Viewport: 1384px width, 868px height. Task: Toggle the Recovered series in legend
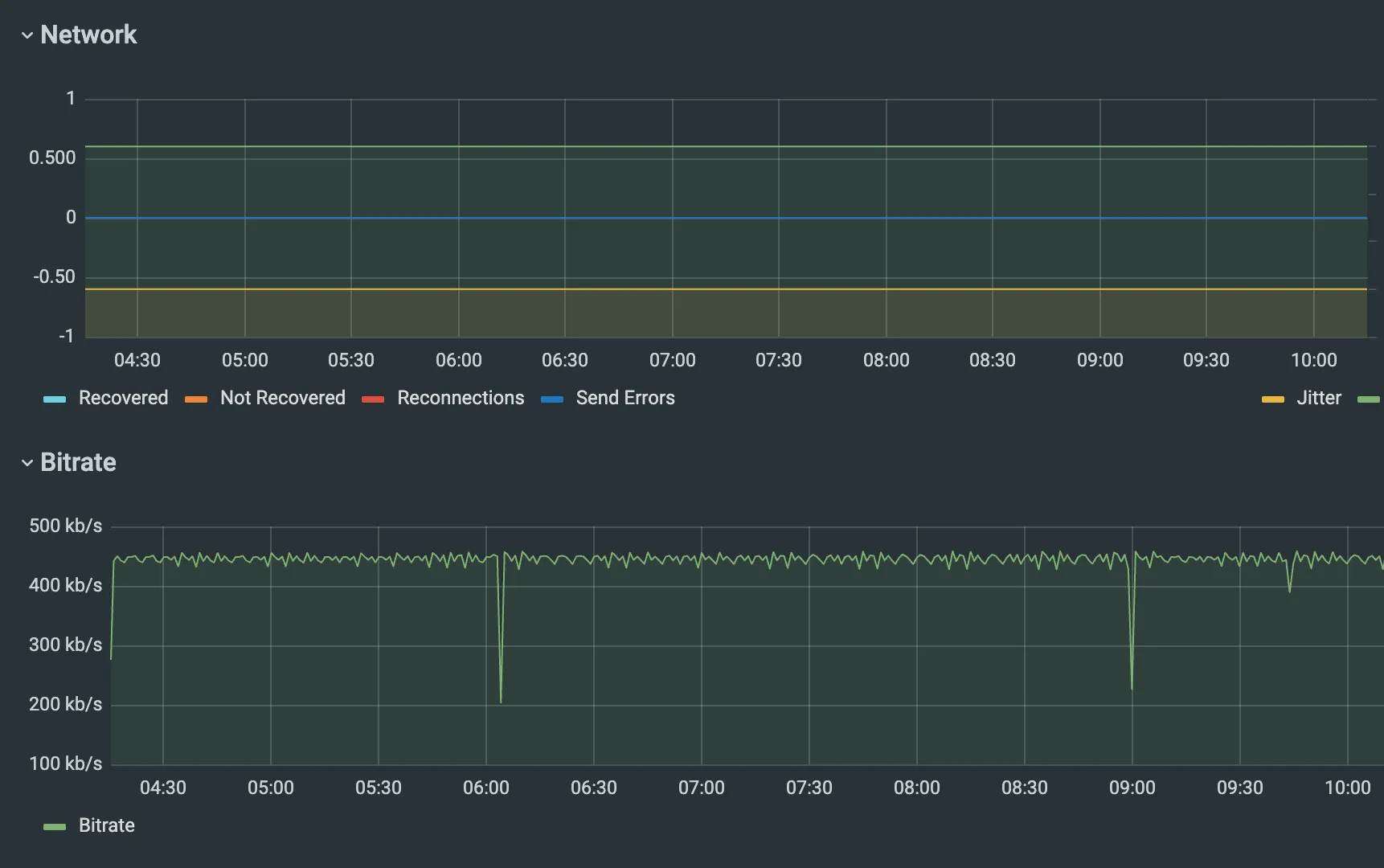tap(123, 398)
